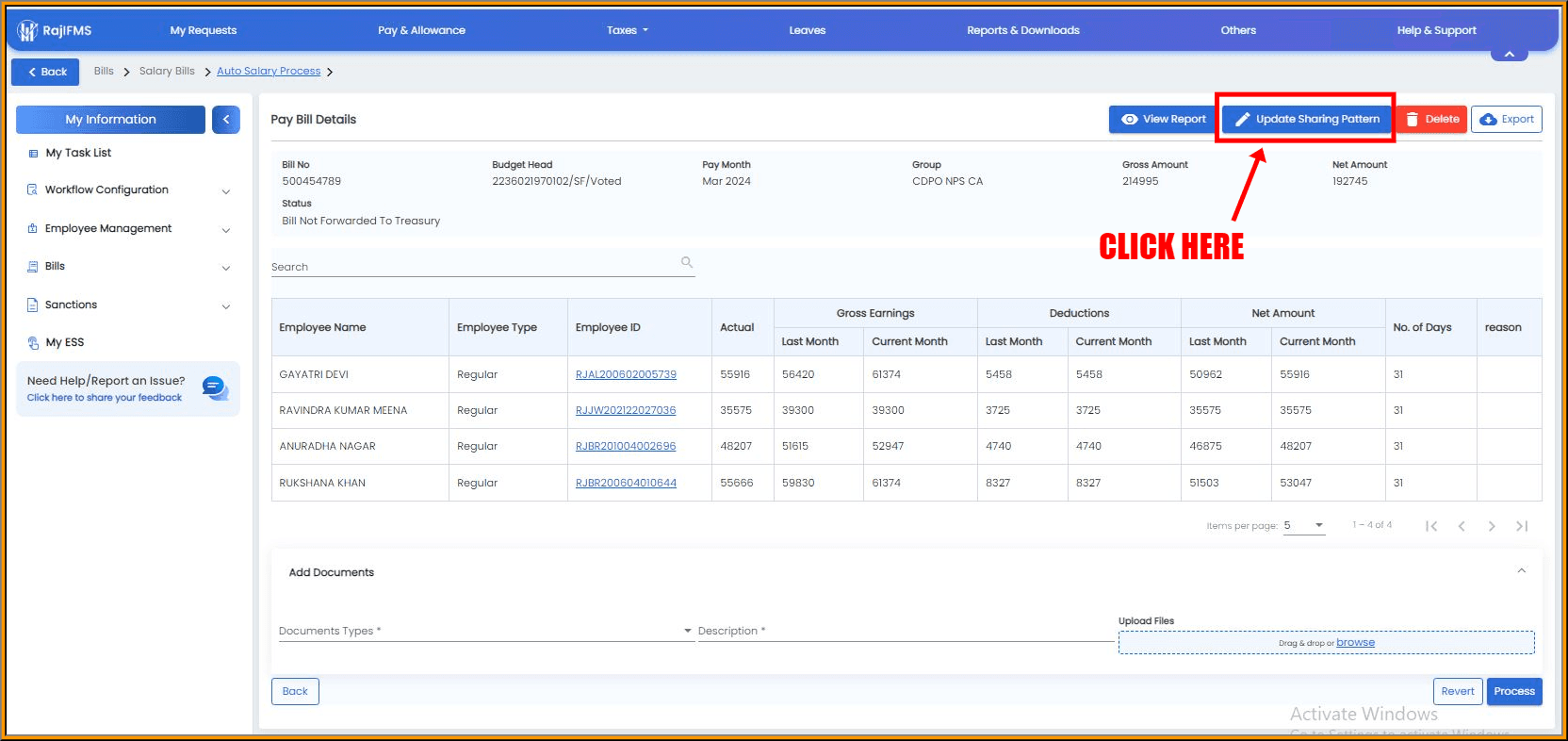Open Reports & Downloads menu
Viewport: 1568px width, 741px height.
tap(1023, 30)
